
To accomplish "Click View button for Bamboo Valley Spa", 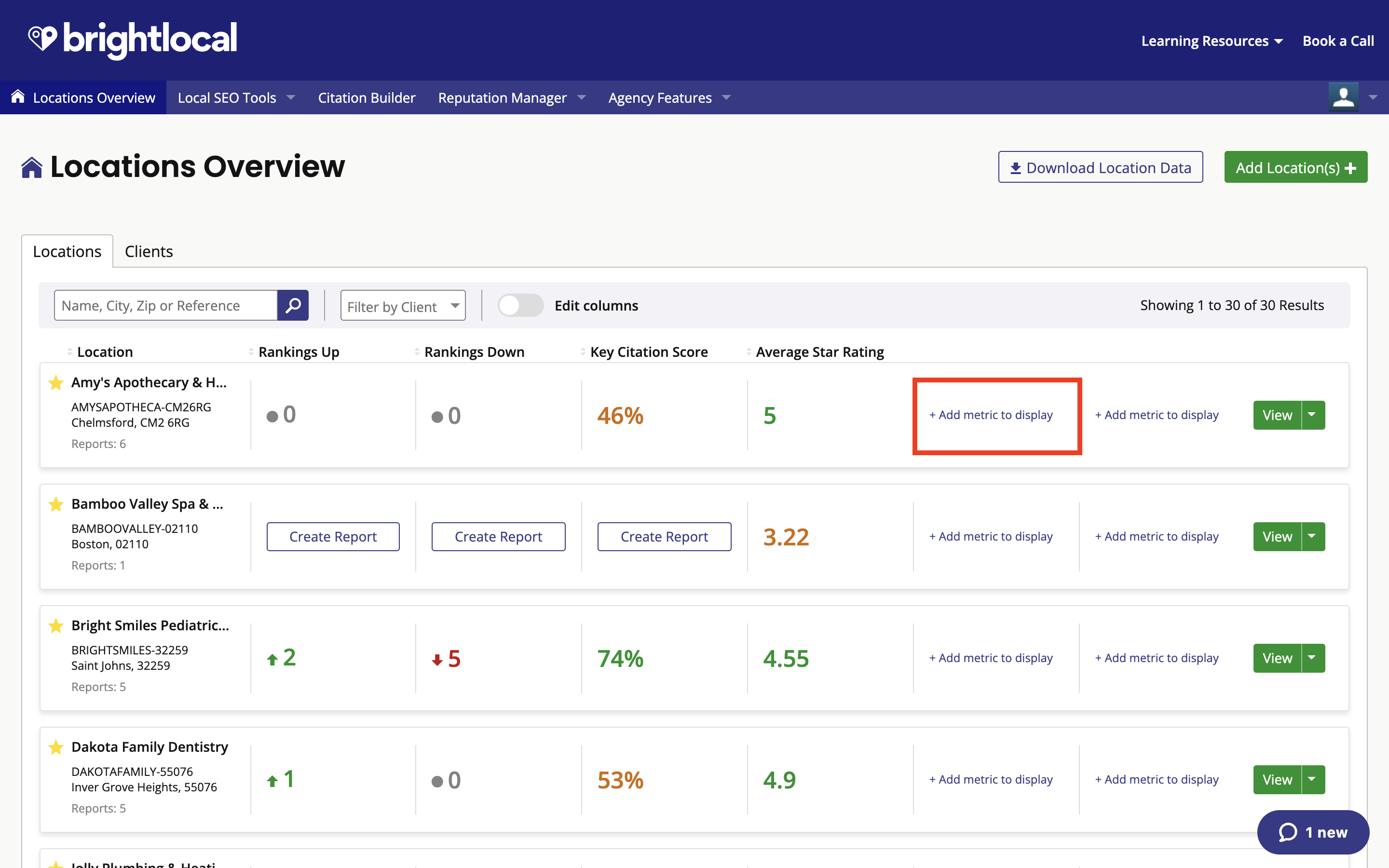I will click(x=1277, y=537).
